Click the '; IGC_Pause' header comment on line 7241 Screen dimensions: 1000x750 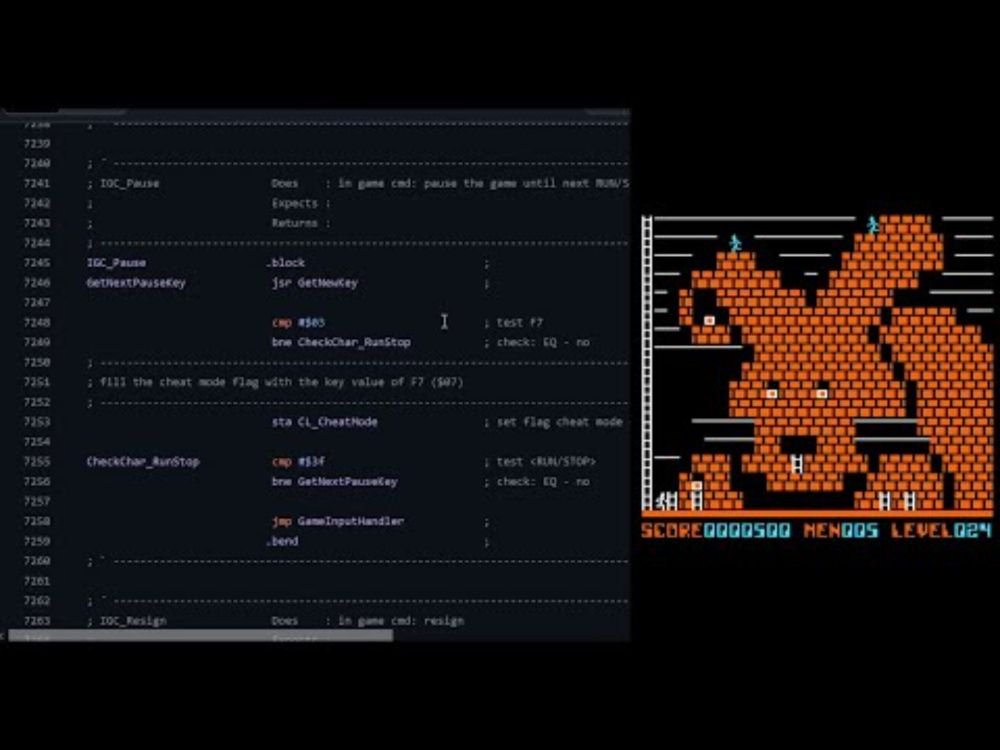click(x=123, y=184)
